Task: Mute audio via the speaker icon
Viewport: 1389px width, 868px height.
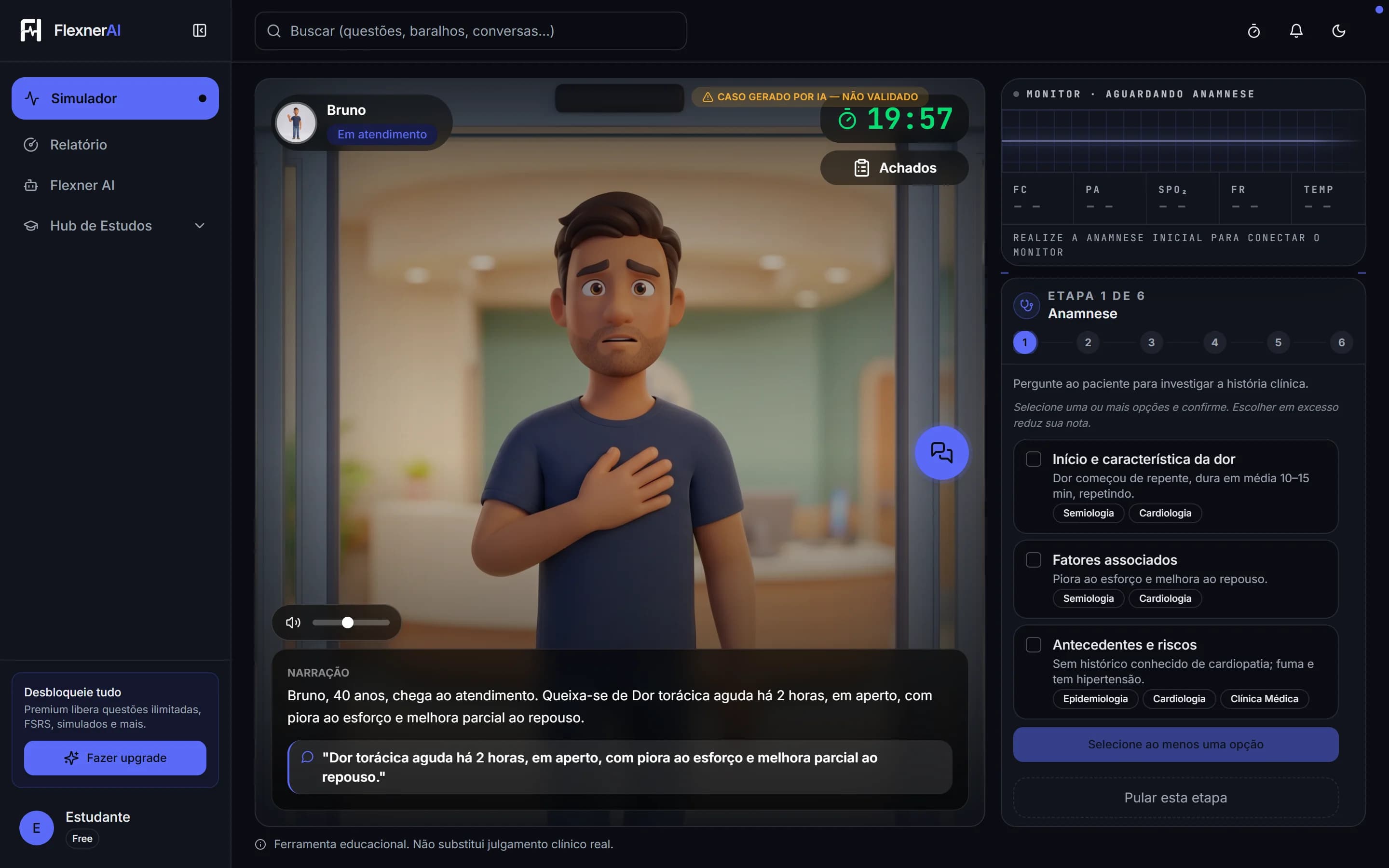Action: click(x=293, y=622)
